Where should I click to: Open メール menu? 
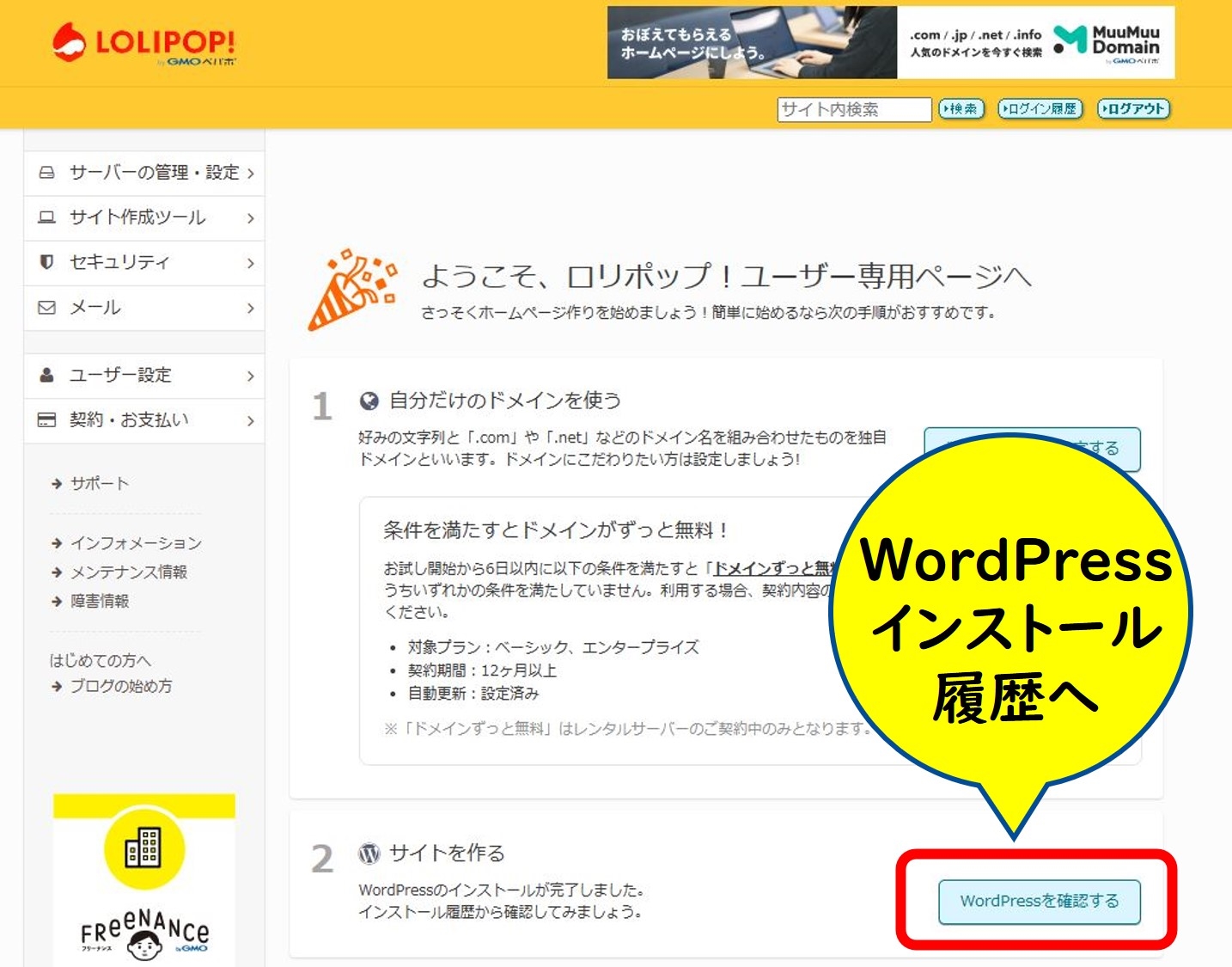pos(144,308)
